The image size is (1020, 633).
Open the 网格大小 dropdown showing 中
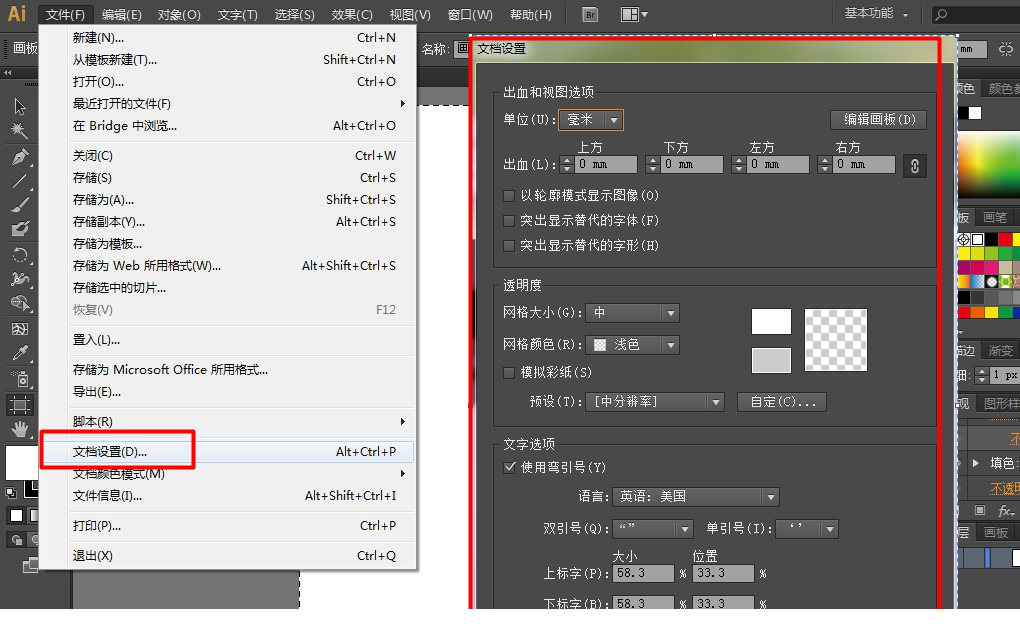[632, 313]
